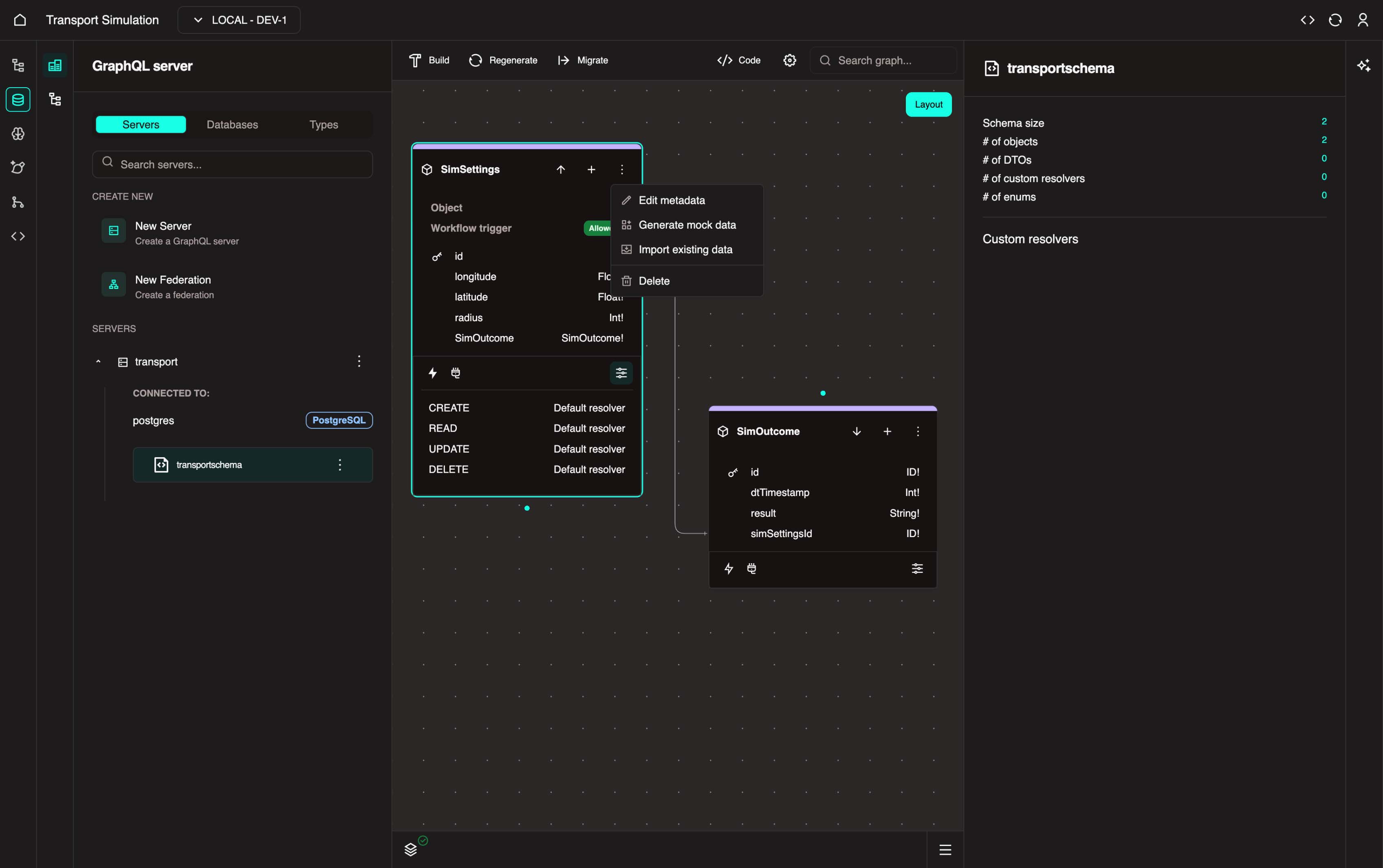Focus the Search graph input field
Screen dimensions: 1383x868
click(883, 60)
